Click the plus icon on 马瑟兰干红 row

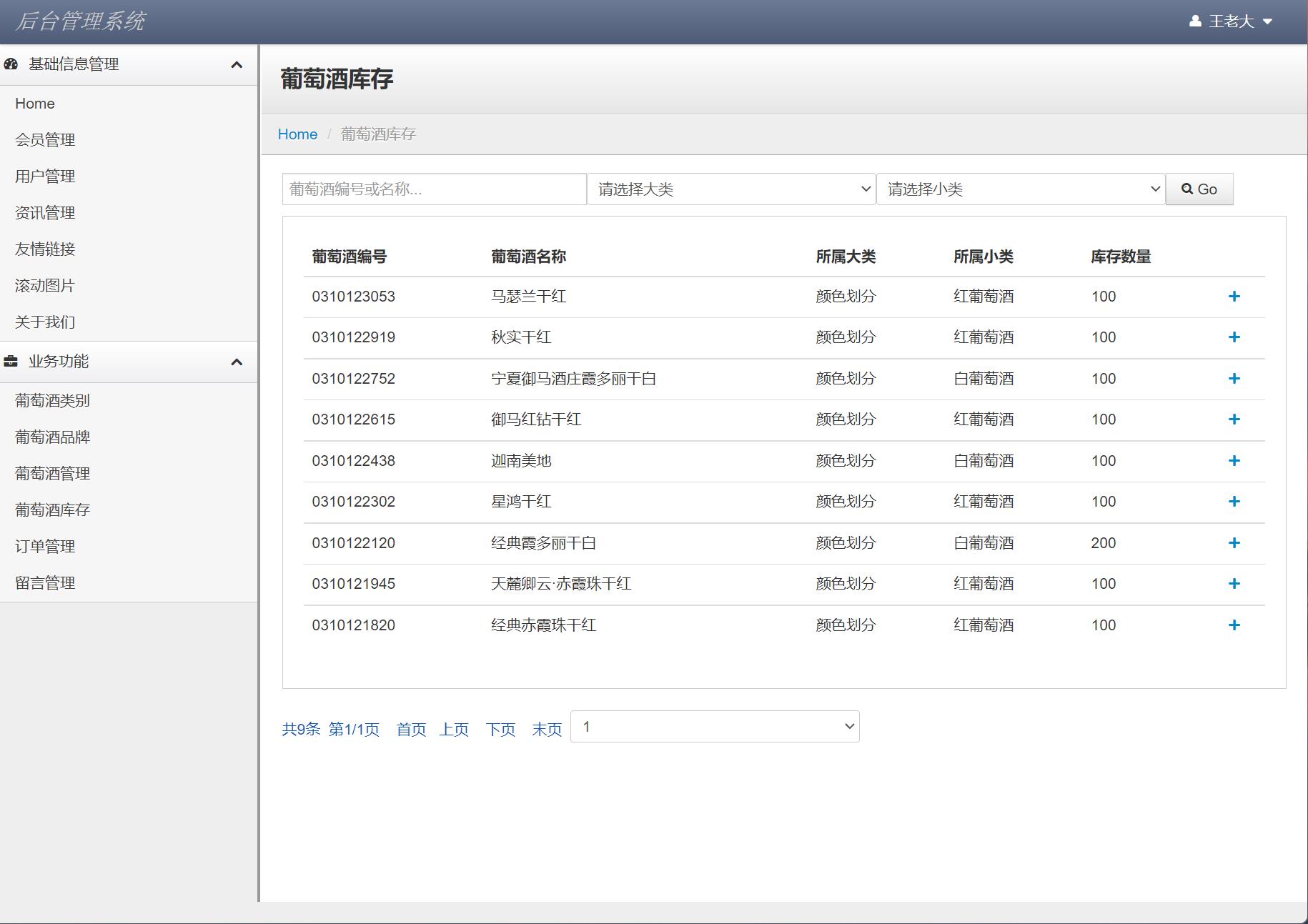[x=1234, y=297]
